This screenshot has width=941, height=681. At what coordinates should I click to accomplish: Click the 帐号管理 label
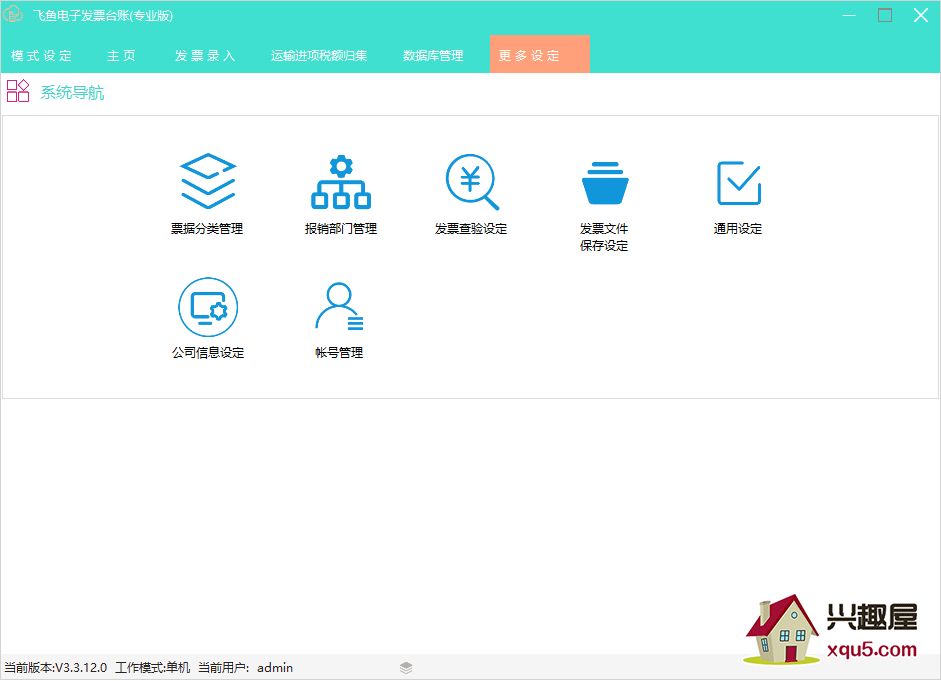click(339, 353)
